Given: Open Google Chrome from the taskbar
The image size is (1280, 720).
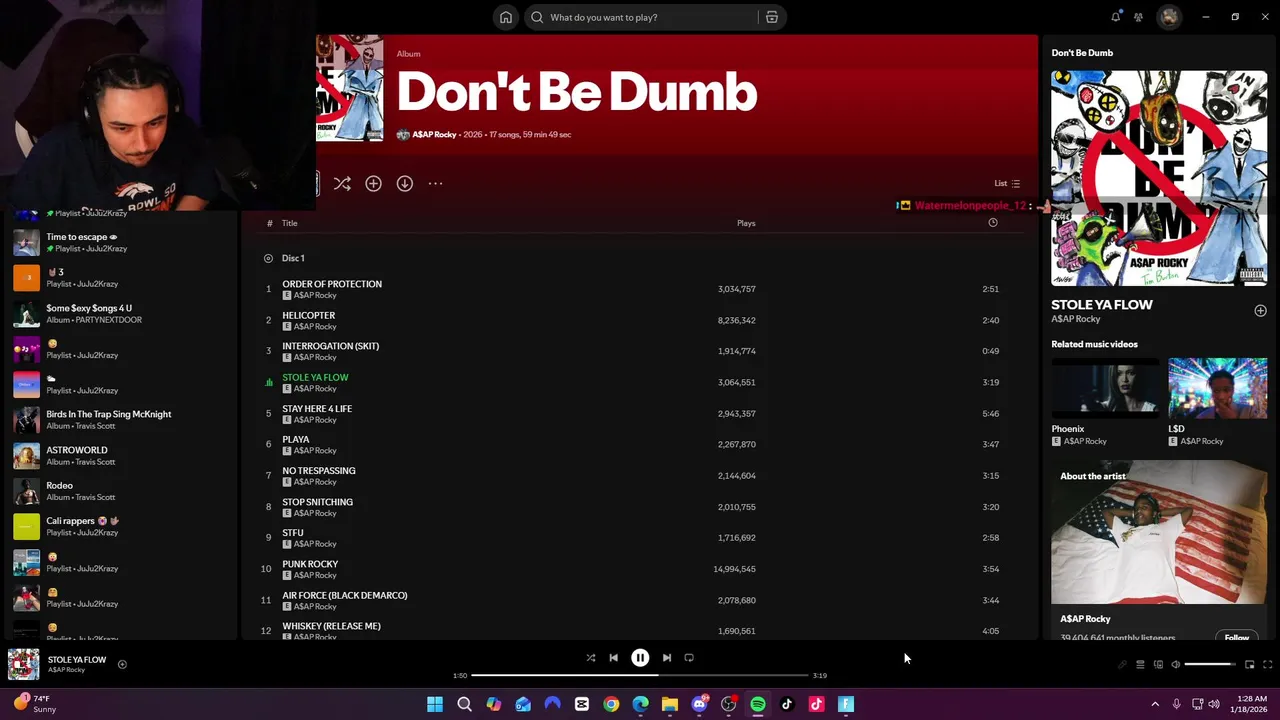Looking at the screenshot, I should pos(611,704).
